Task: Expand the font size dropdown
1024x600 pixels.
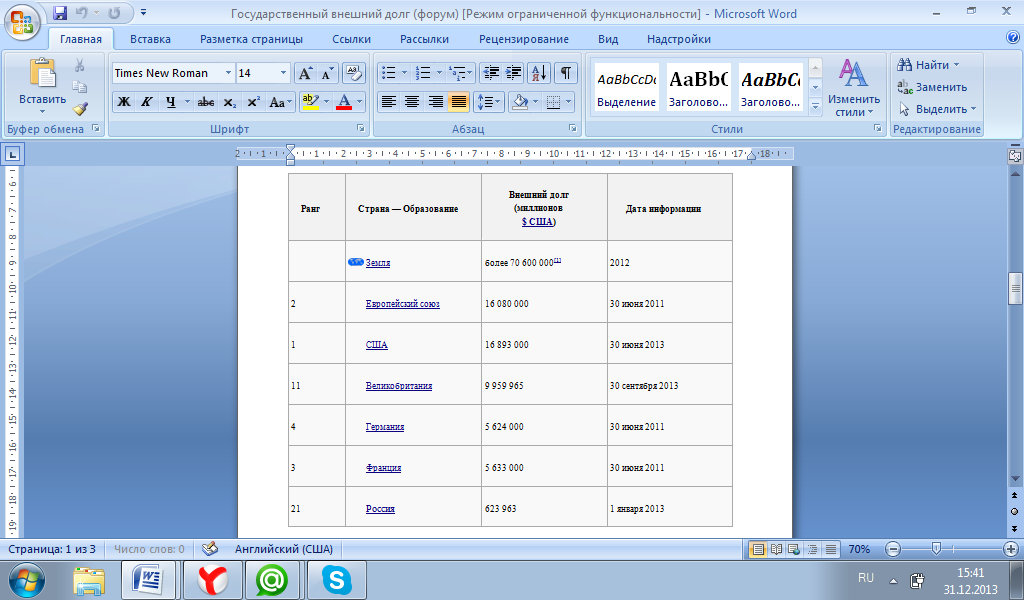Action: pyautogui.click(x=284, y=73)
